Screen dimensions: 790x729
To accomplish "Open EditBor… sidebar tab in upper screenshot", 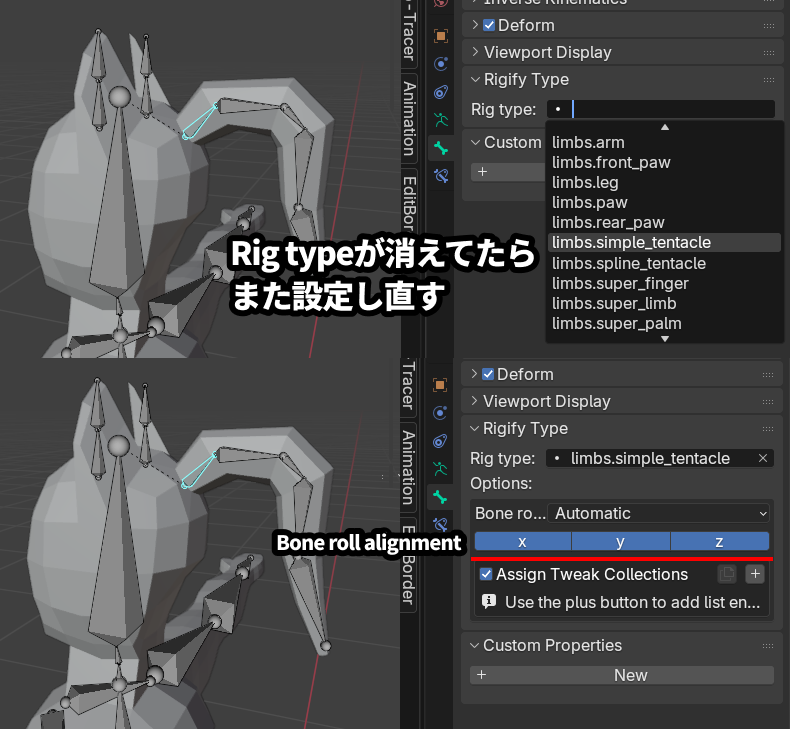I will (409, 202).
